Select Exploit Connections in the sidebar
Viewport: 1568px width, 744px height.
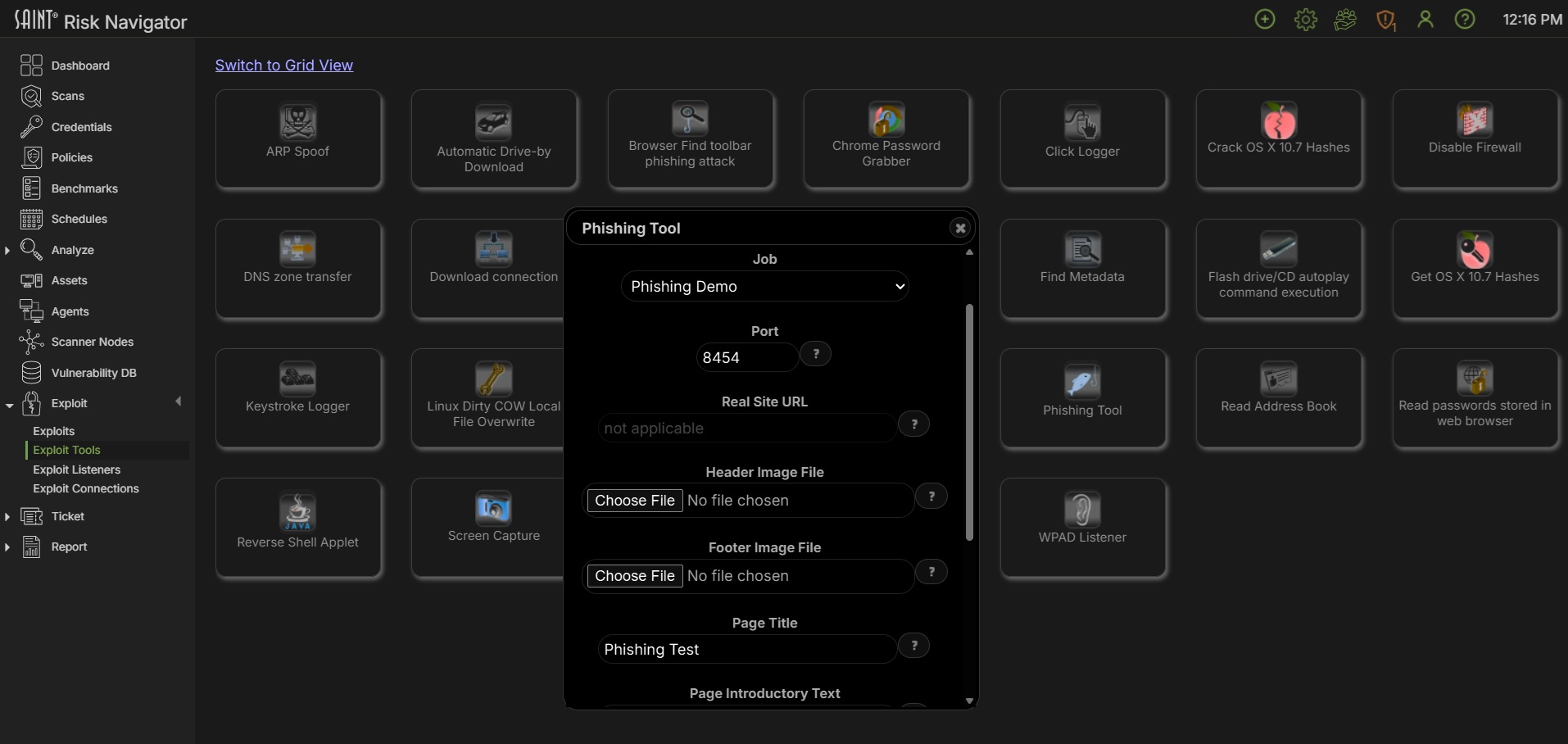(86, 488)
